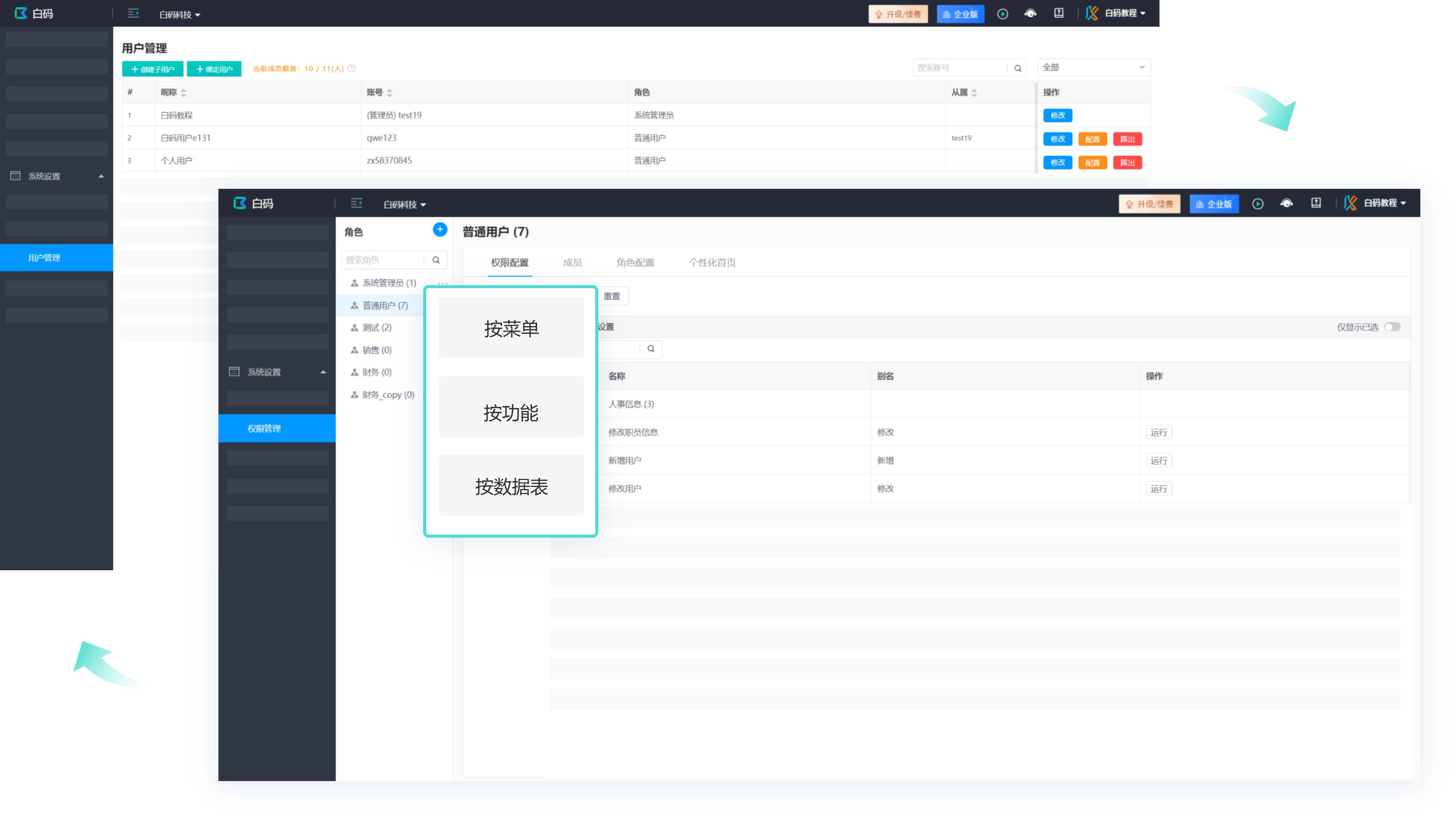This screenshot has height=819, width=1456.
Task: Click the search magnifier next to 搜索账号
Action: coord(1017,68)
